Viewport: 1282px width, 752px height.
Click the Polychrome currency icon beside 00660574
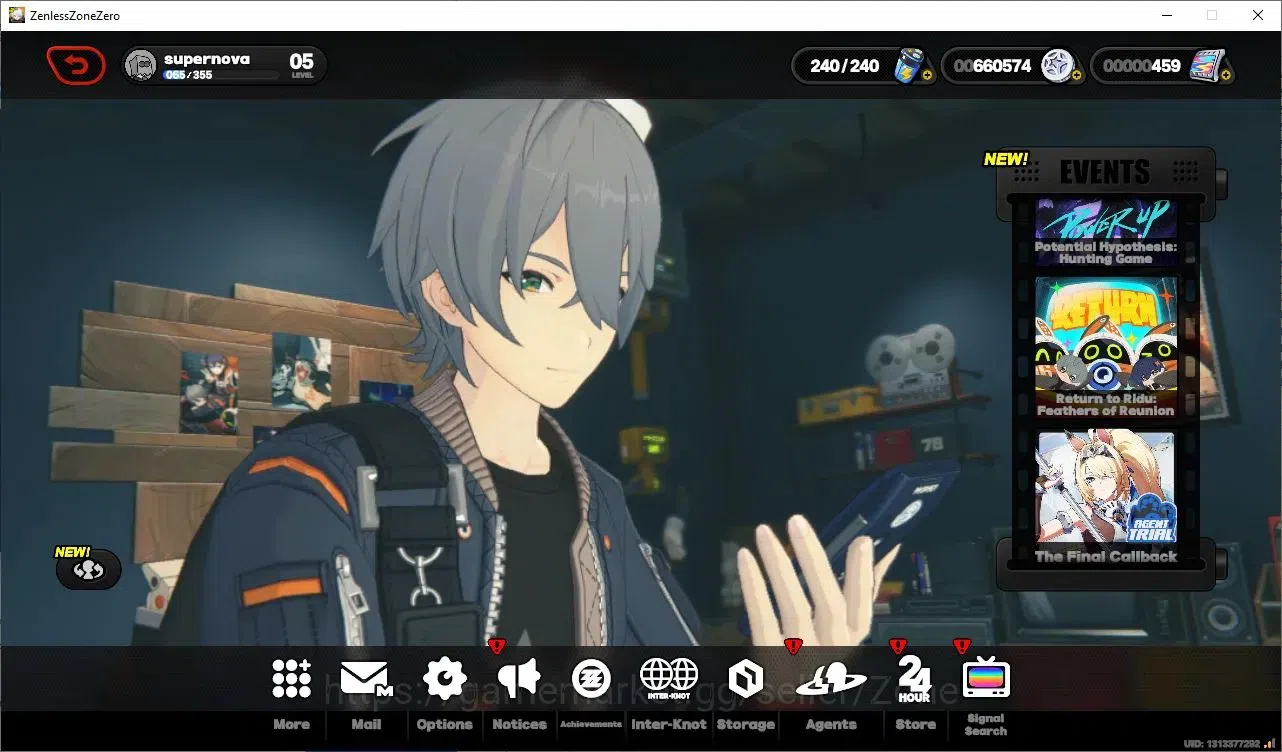[1058, 66]
